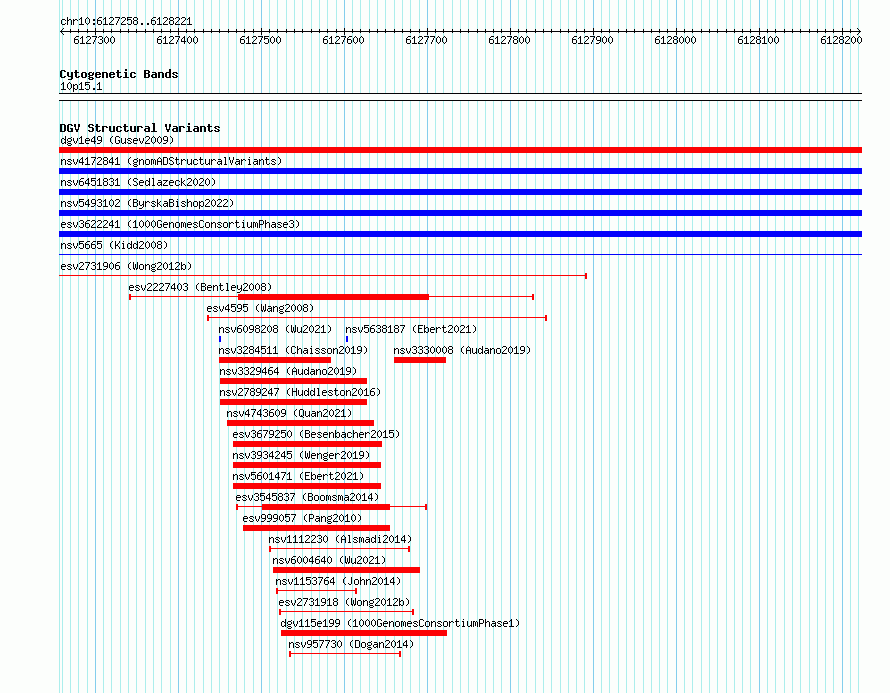The height and width of the screenshot is (693, 890).
Task: Click the blue esv3622241 variant bar
Action: pyautogui.click(x=460, y=234)
